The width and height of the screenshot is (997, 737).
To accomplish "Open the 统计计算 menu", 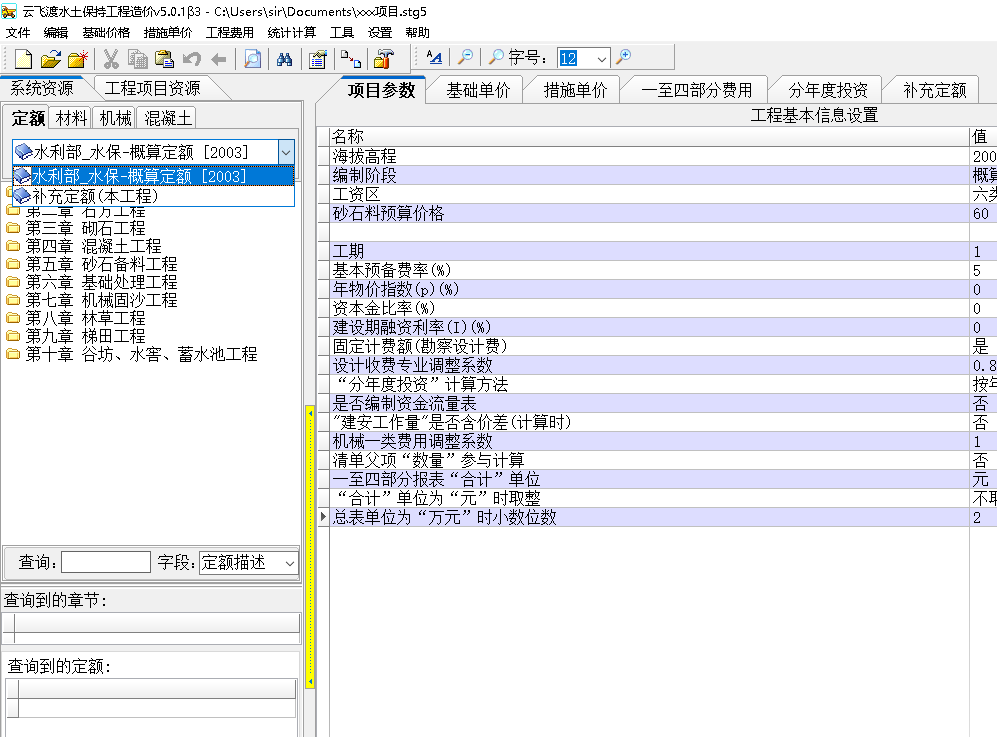I will (292, 32).
